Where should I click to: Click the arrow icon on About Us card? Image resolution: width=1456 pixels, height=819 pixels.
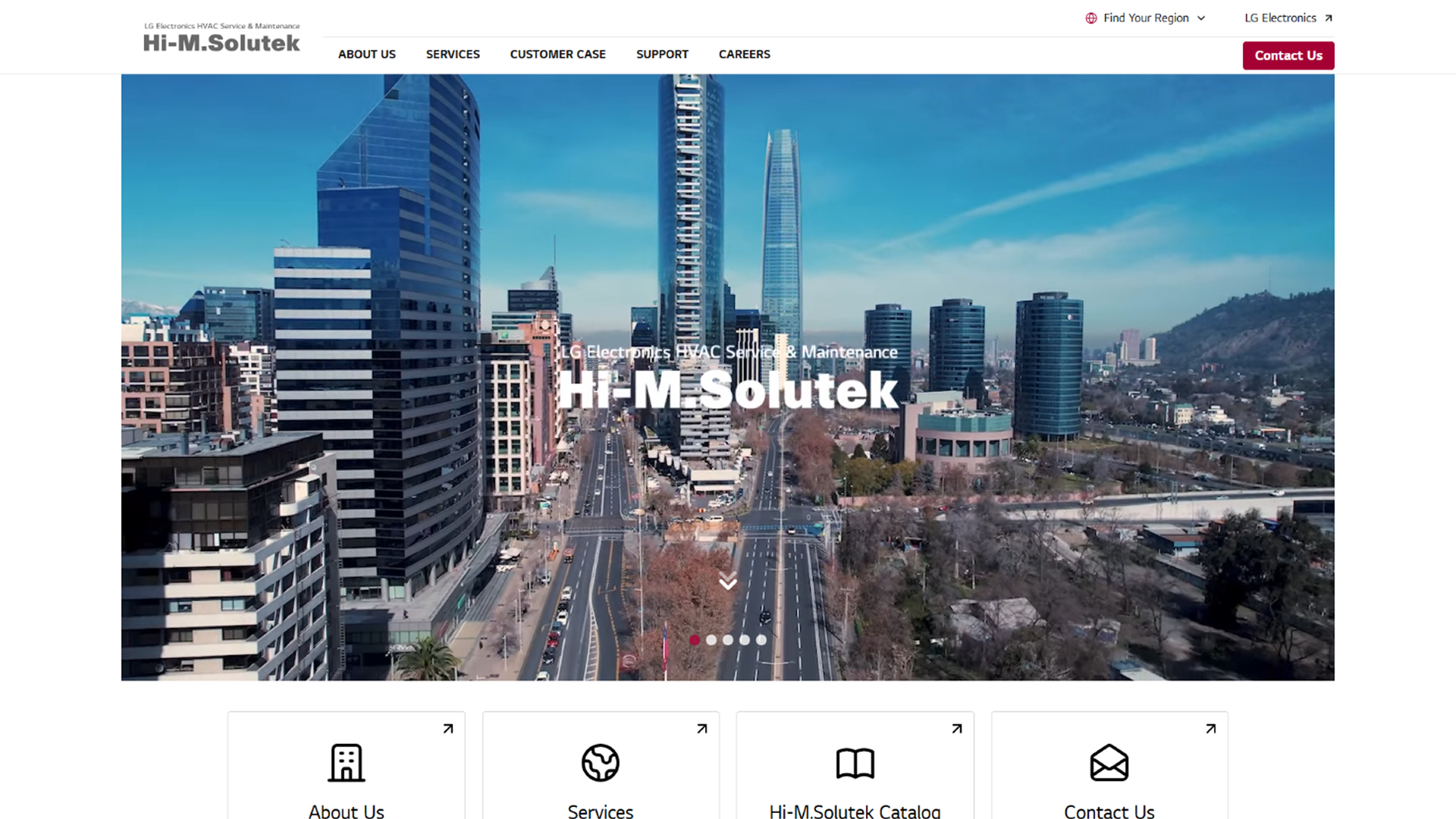tap(448, 729)
